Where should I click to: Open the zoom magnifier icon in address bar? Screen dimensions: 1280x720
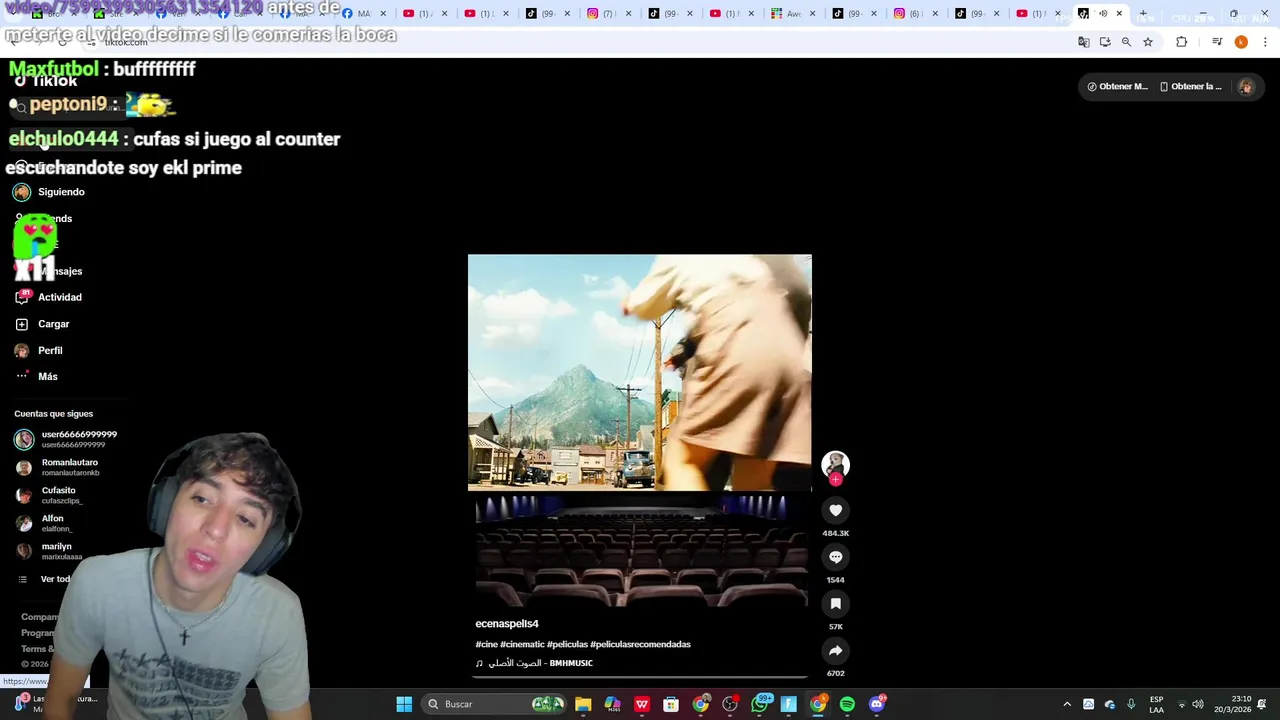click(x=1126, y=42)
